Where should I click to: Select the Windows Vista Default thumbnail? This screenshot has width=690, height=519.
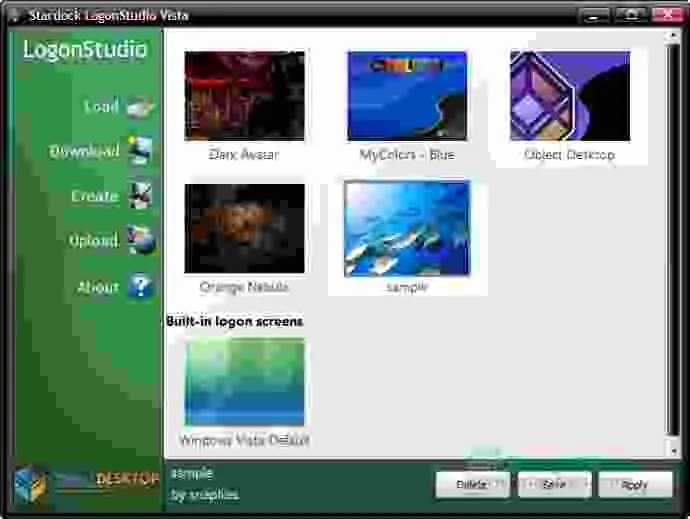(244, 382)
